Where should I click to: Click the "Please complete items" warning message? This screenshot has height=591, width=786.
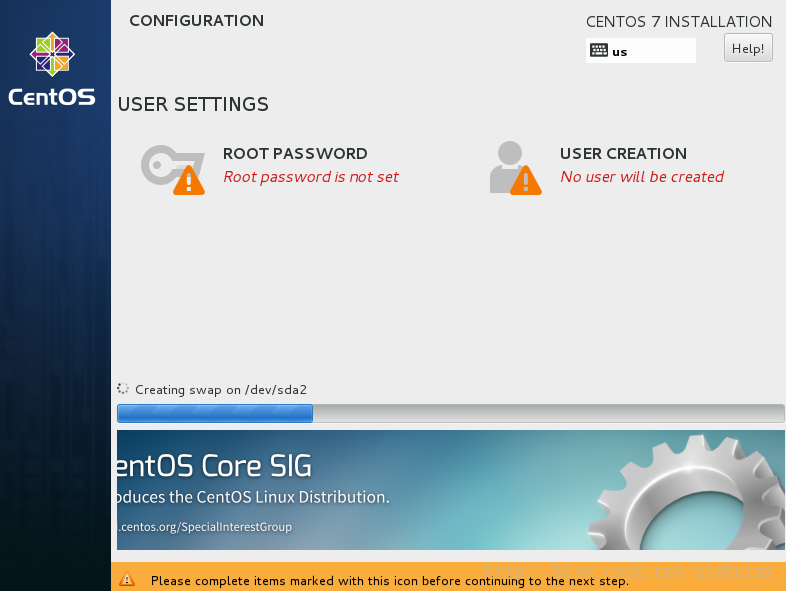[390, 580]
